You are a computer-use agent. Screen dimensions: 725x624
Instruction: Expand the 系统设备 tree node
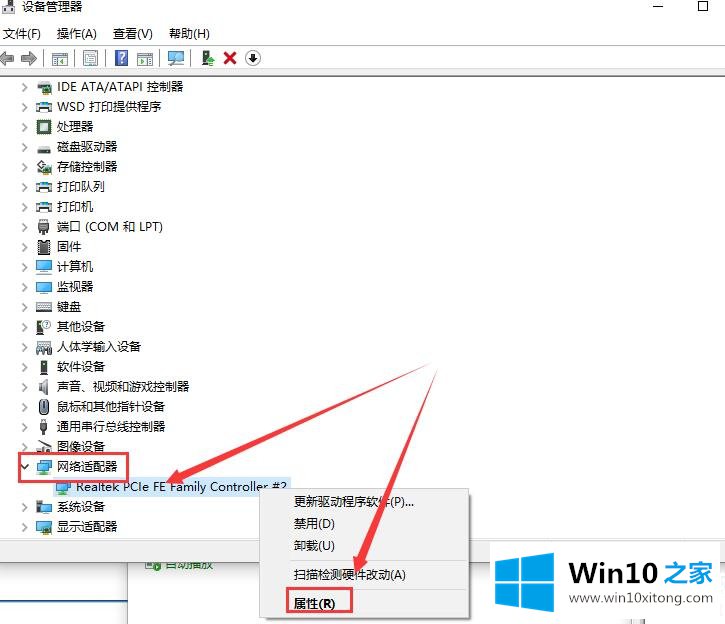25,507
